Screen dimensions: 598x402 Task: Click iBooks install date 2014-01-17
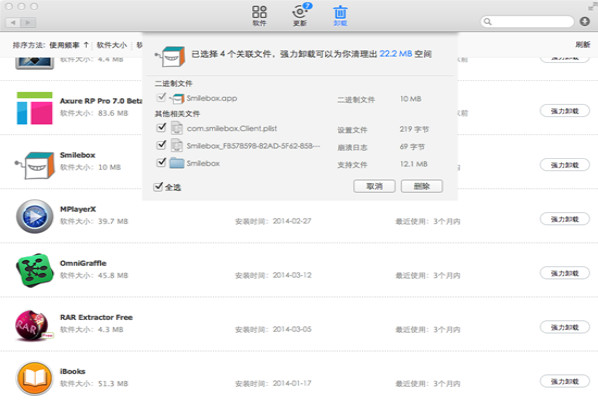tap(292, 384)
